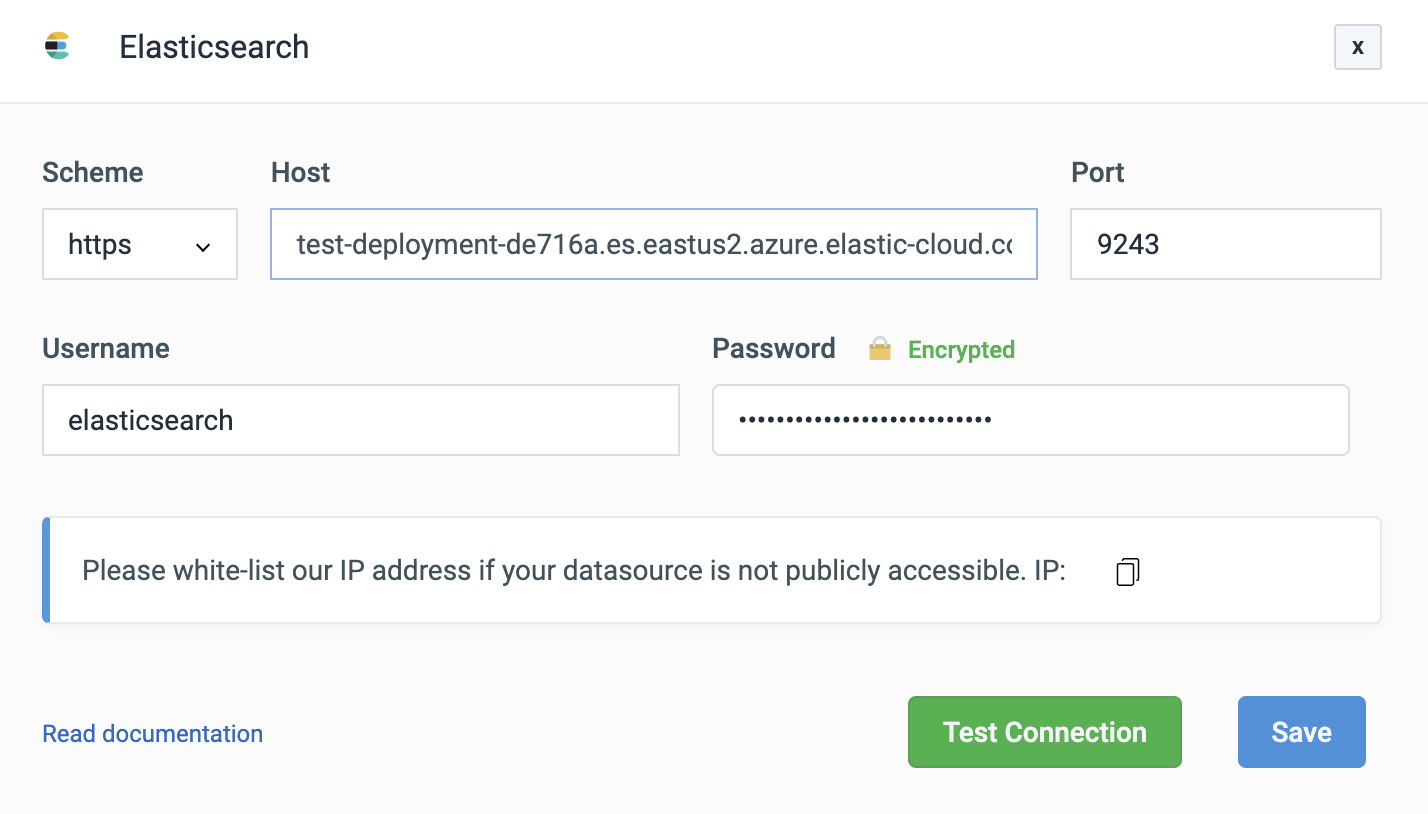Image resolution: width=1428 pixels, height=814 pixels.
Task: Click the chevron arrow in the Scheme selector
Action: coord(203,246)
